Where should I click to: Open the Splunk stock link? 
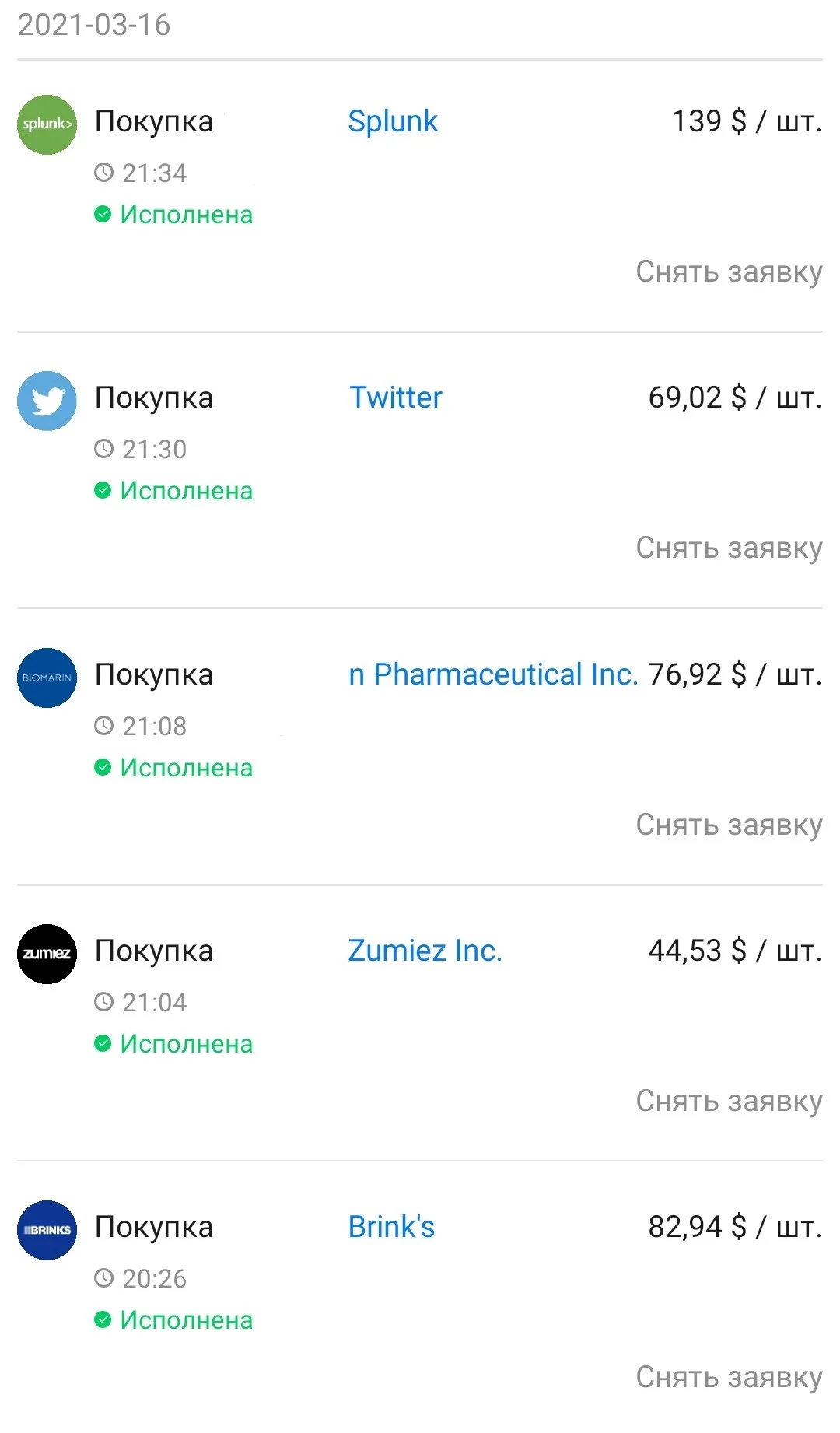(393, 121)
